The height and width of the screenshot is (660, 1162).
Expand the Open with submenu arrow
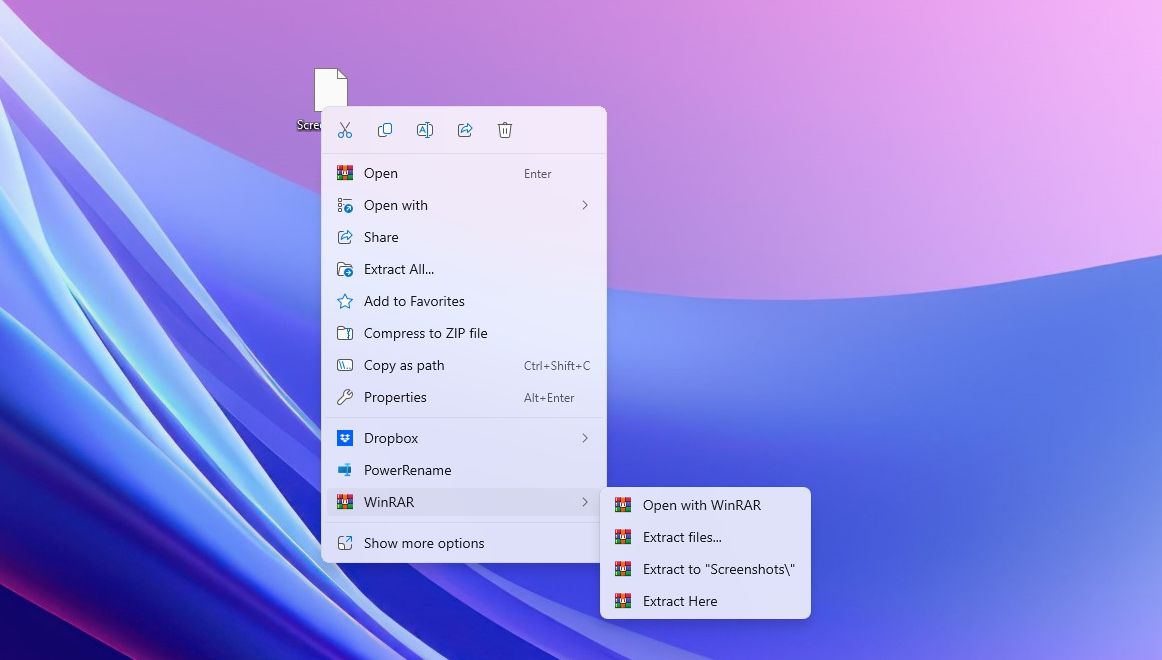point(585,205)
